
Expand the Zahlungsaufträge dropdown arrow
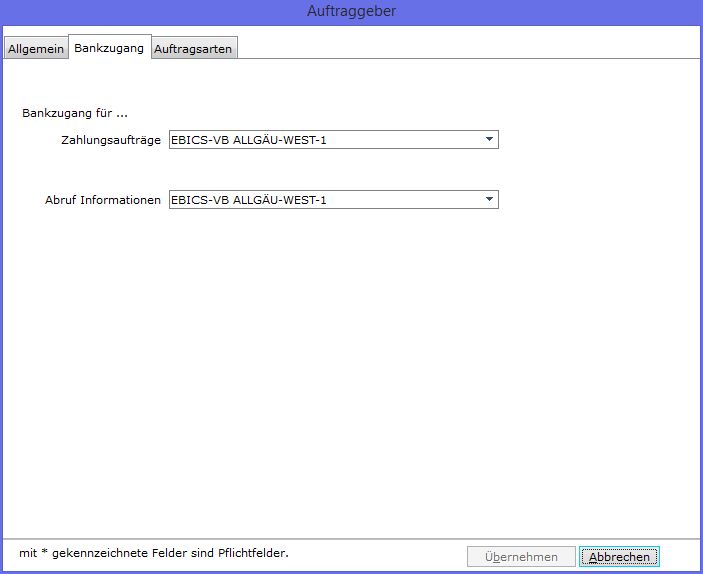point(489,139)
